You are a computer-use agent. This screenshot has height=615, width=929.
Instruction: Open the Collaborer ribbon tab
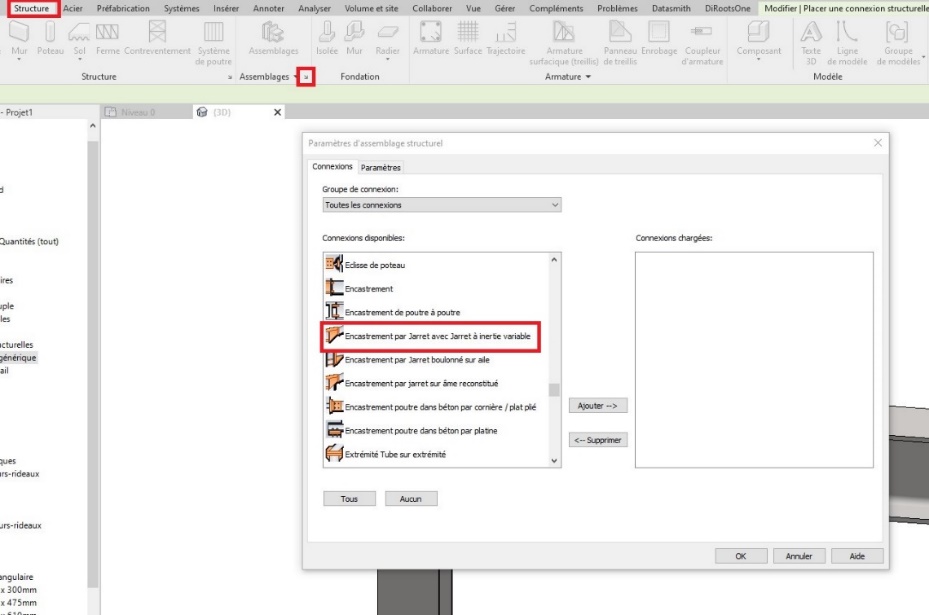432,8
